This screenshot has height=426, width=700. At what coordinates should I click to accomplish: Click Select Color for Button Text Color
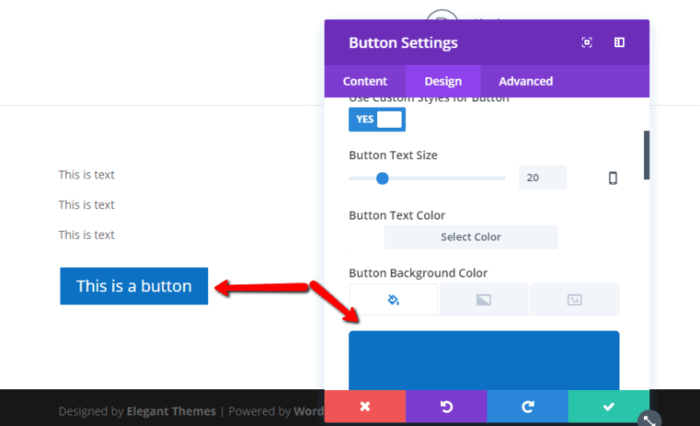471,237
